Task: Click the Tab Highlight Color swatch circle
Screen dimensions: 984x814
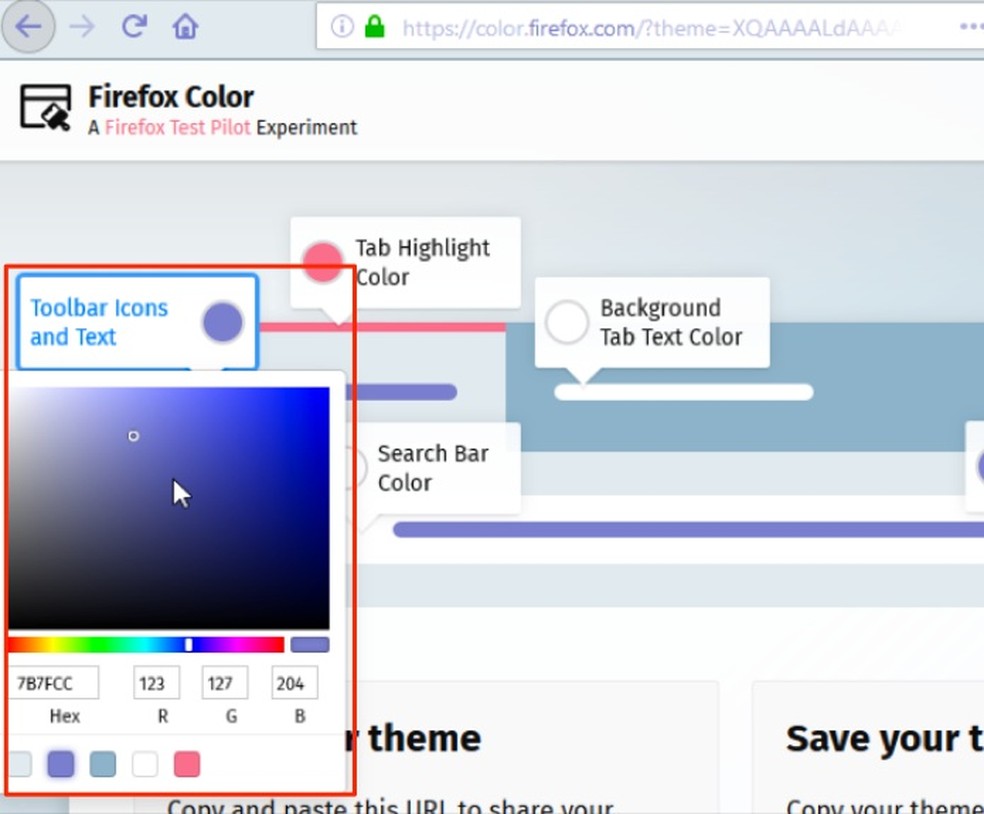Action: 321,261
